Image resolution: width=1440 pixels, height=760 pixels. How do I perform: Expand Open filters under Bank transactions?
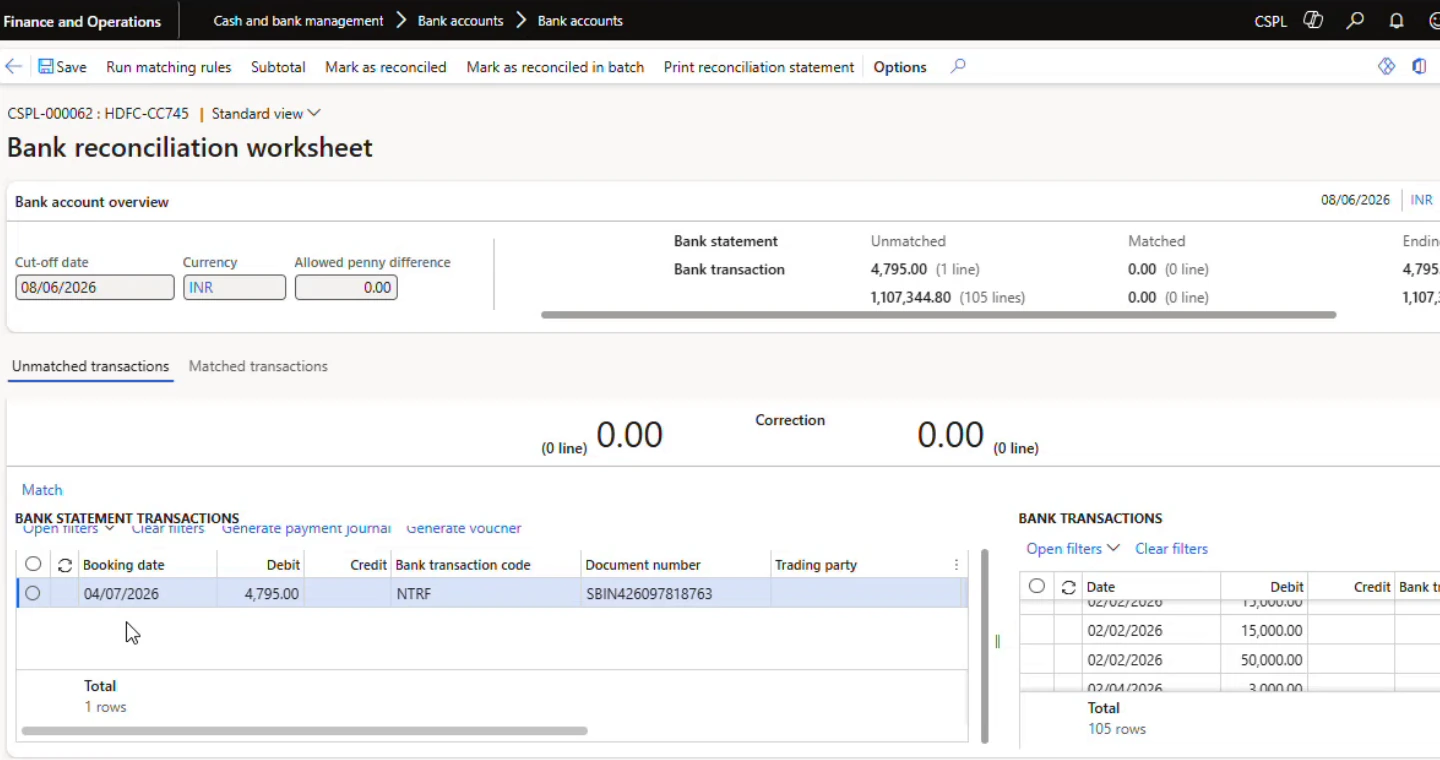[x=1072, y=549]
